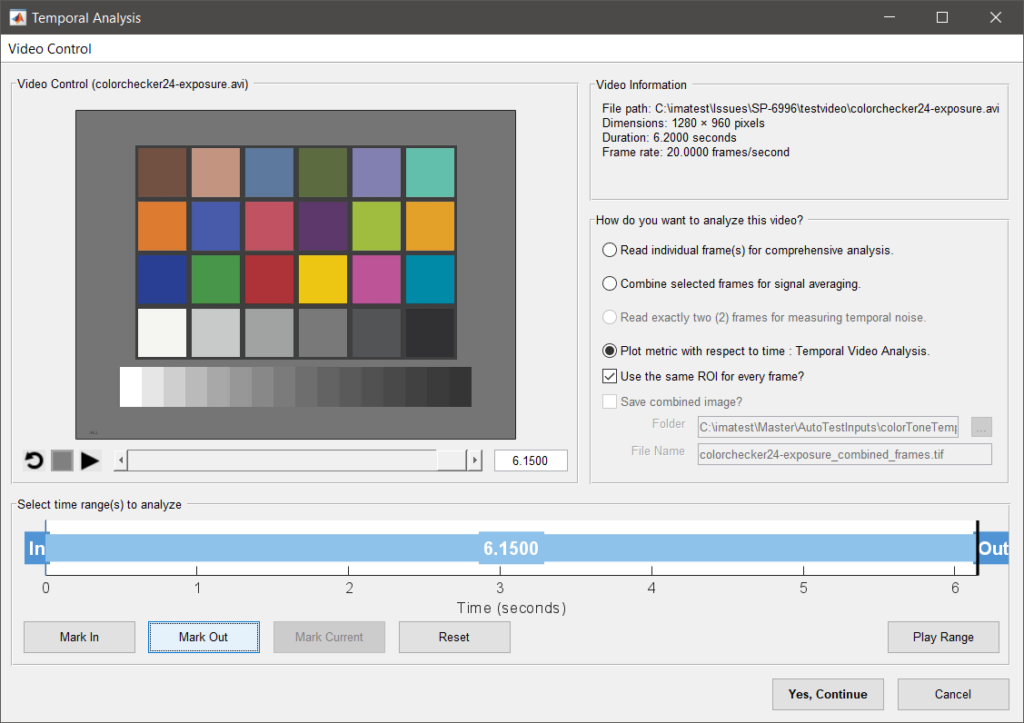Click the In marker handle on timeline
1024x723 pixels.
point(36,548)
